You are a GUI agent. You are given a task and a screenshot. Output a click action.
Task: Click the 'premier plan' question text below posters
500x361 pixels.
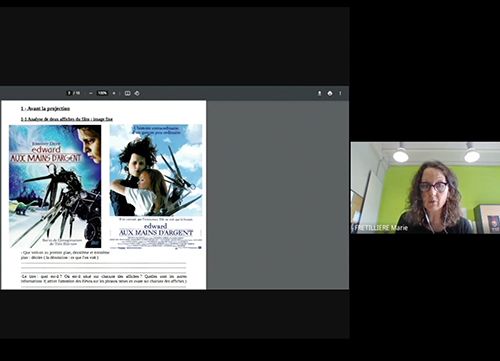click(65, 255)
